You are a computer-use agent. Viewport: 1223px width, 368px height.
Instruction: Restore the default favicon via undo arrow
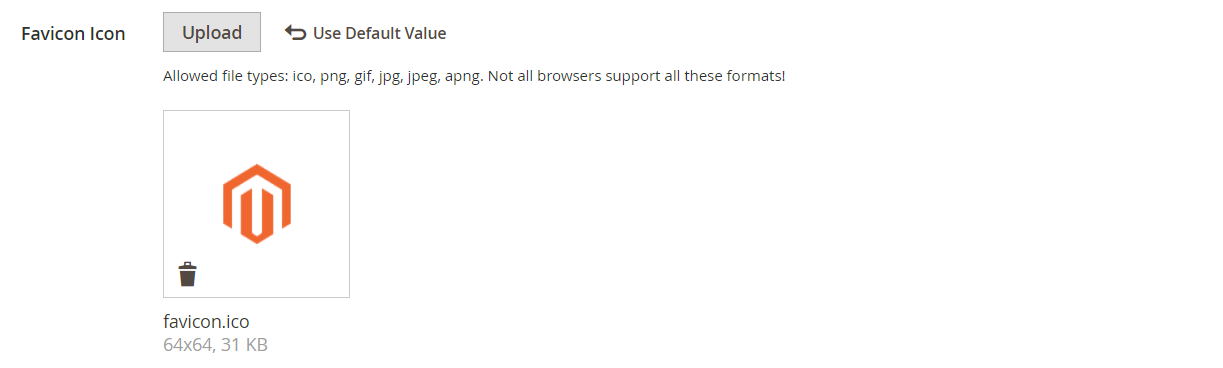click(x=295, y=33)
